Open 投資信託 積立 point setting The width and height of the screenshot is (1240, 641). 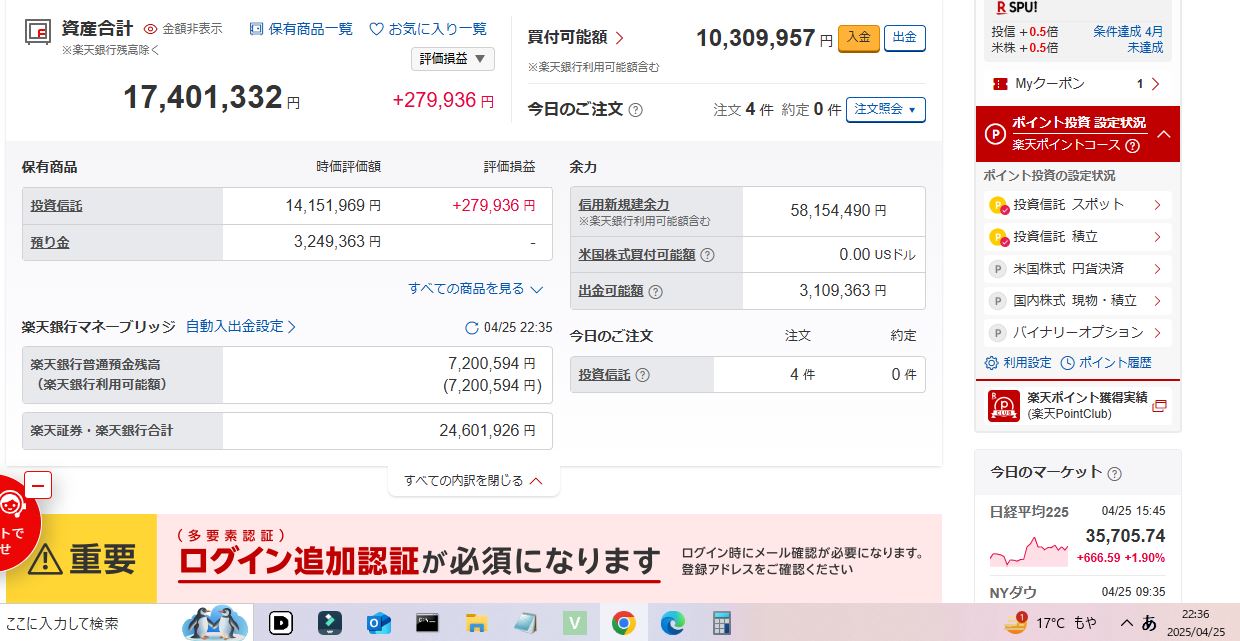click(1077, 237)
